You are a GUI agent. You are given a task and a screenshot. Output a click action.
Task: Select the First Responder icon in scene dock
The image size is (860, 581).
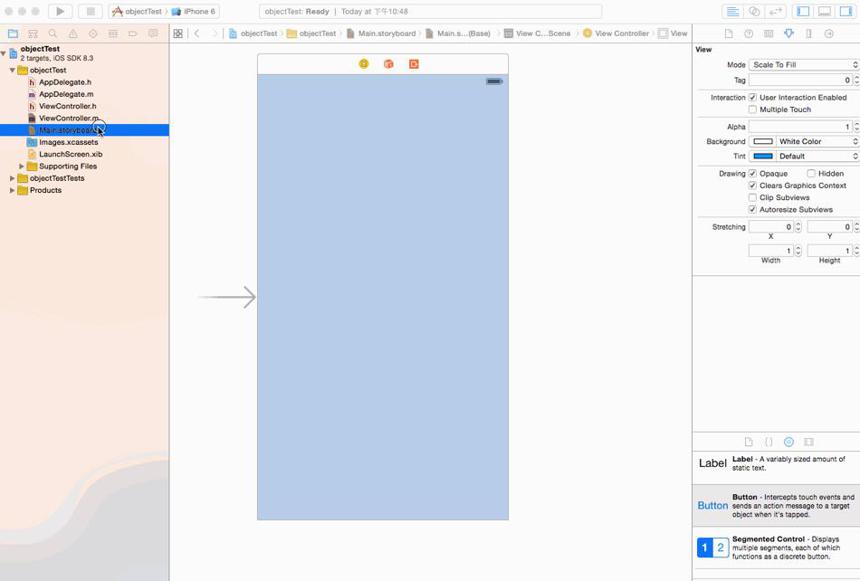click(388, 64)
